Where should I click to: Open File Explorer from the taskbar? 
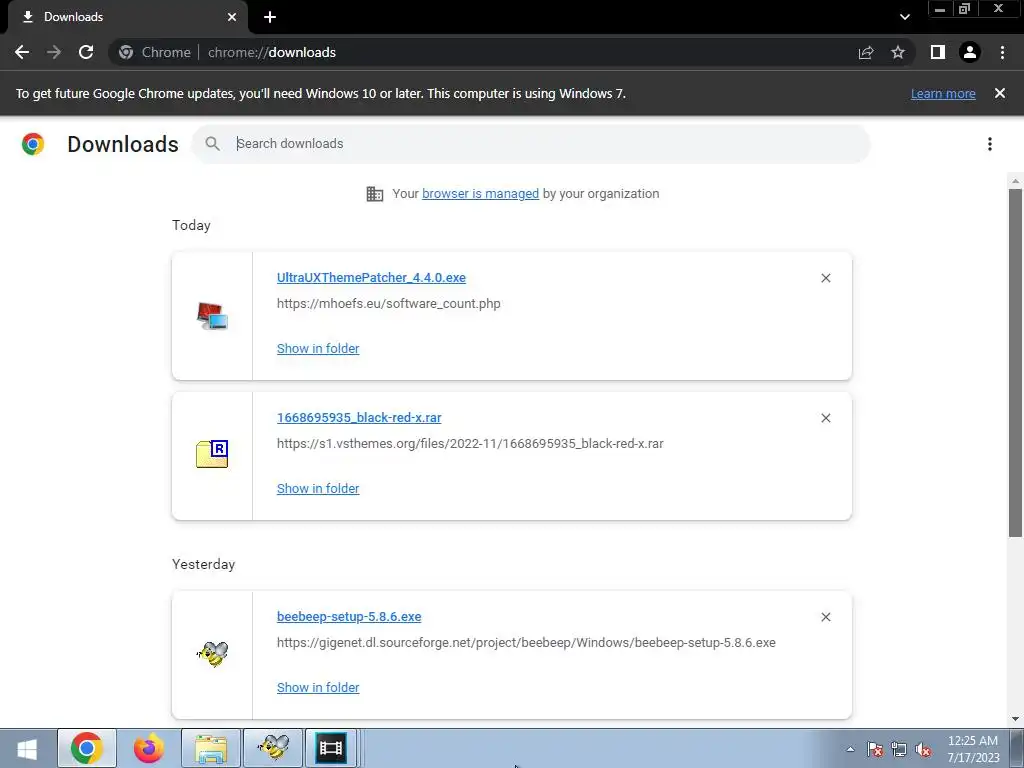[x=211, y=748]
